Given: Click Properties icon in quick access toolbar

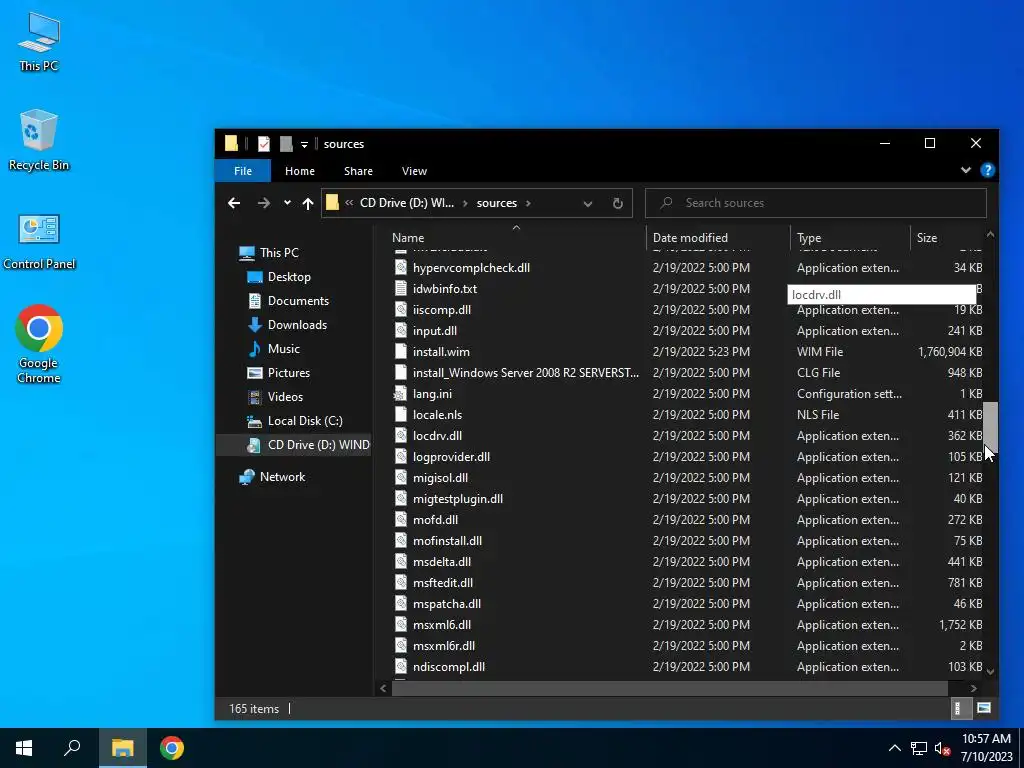Looking at the screenshot, I should pyautogui.click(x=264, y=144).
